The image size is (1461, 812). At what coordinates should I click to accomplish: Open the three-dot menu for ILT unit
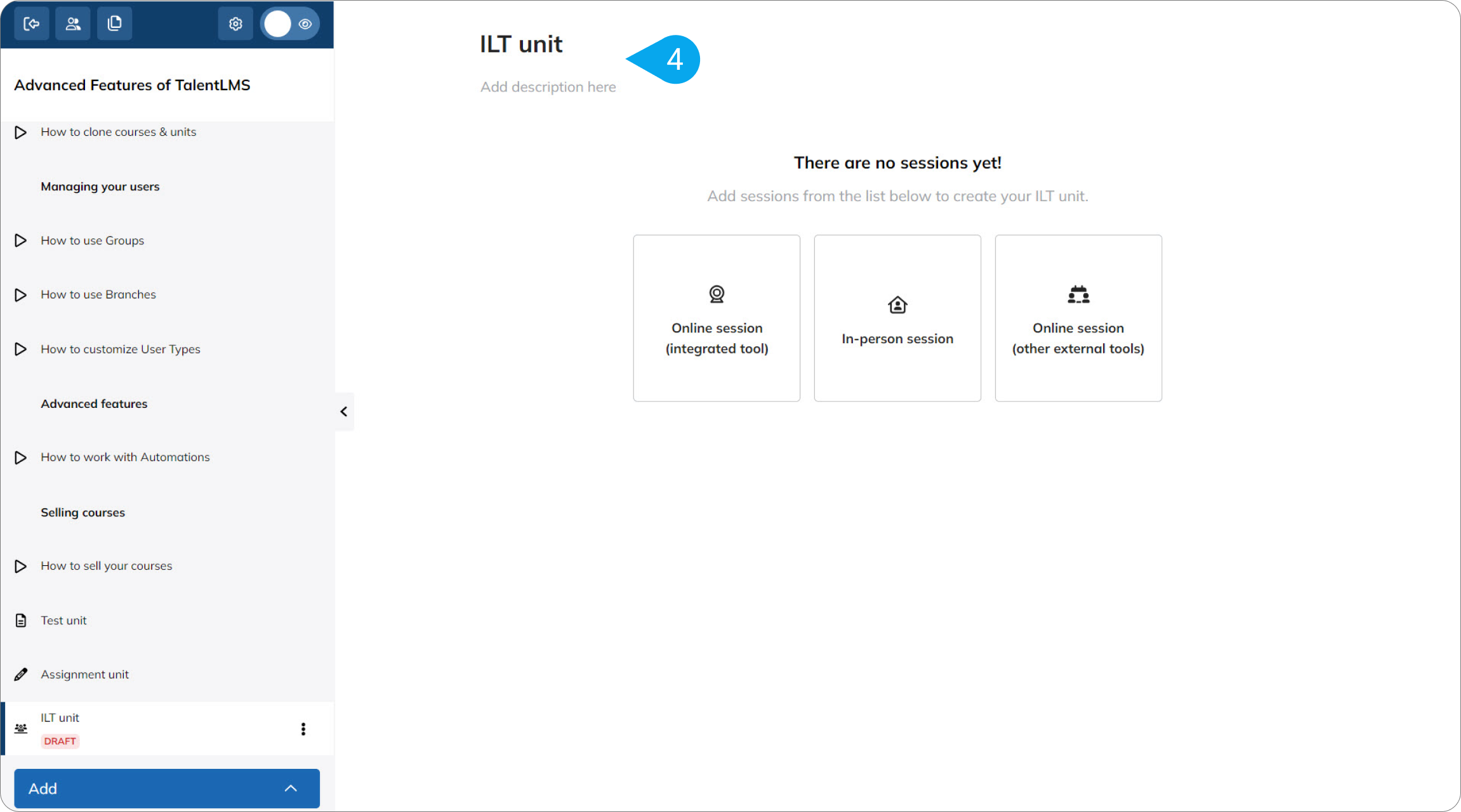[303, 729]
